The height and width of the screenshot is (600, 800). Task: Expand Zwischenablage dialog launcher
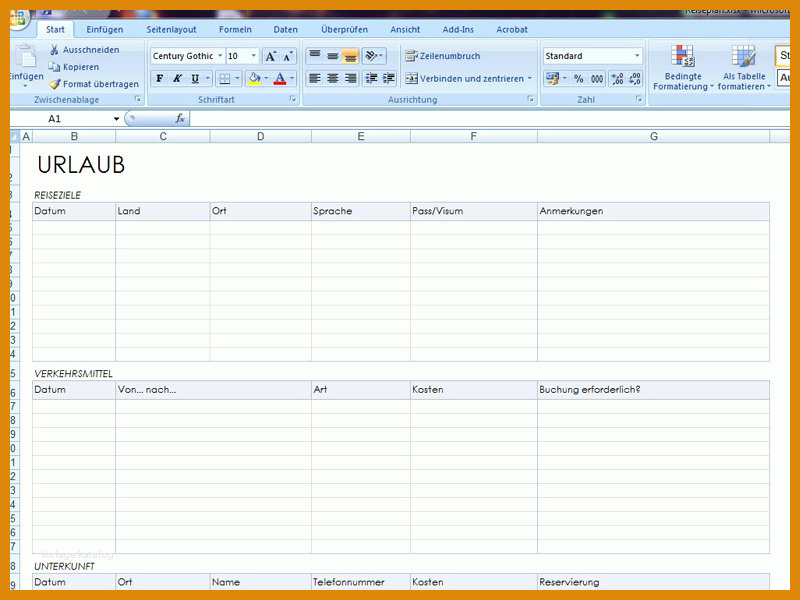coord(137,99)
